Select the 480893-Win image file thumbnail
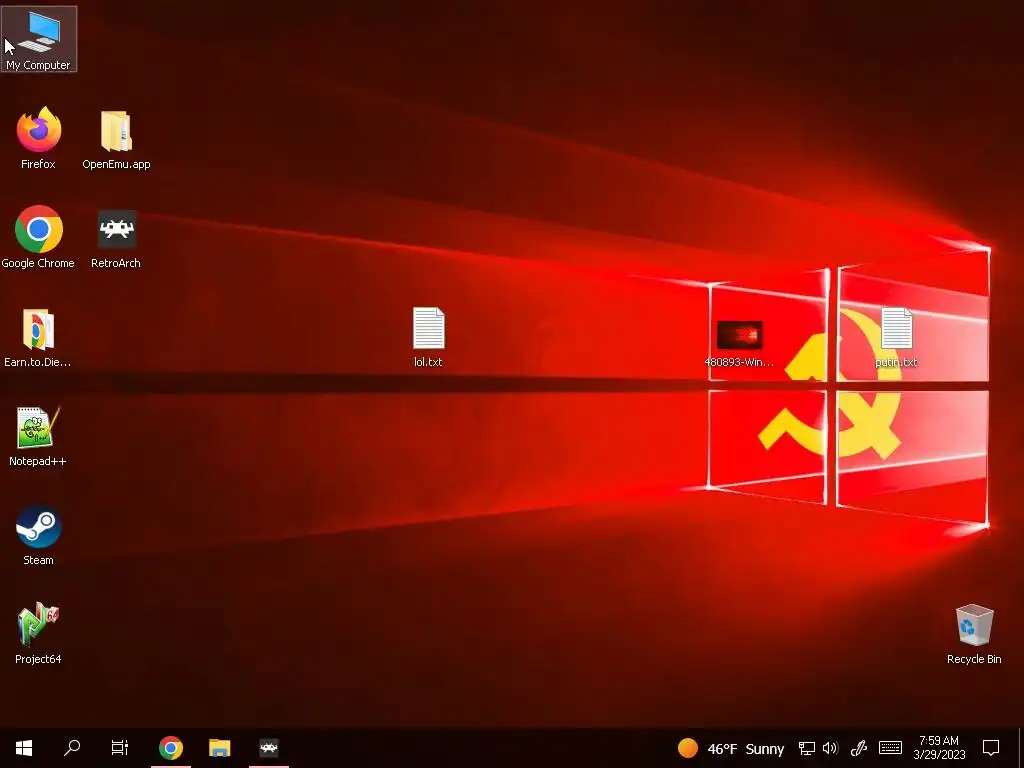 tap(739, 343)
